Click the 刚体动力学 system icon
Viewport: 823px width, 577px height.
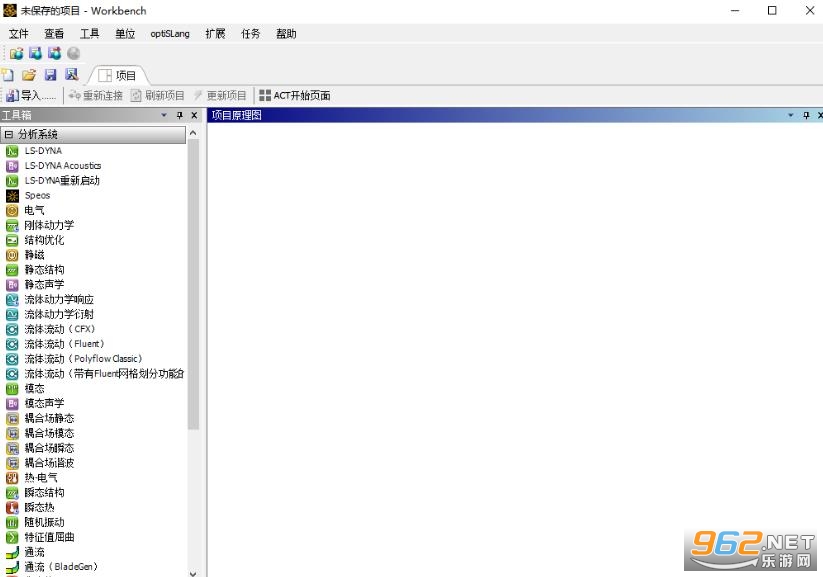(x=12, y=226)
